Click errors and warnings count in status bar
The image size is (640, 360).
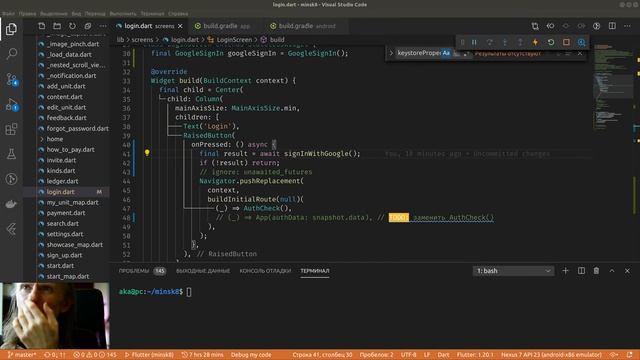pyautogui.click(x=95, y=355)
